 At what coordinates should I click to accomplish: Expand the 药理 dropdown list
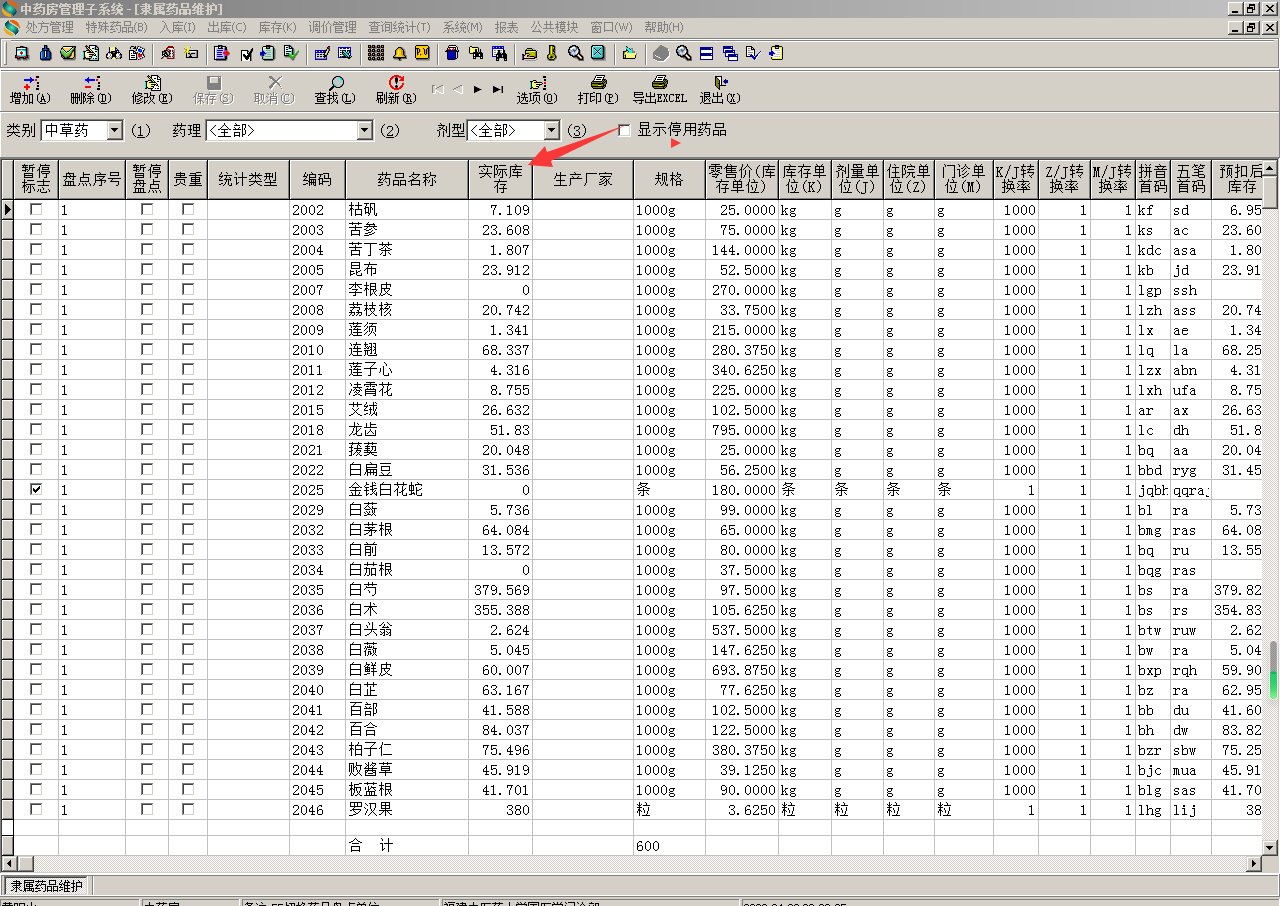364,131
